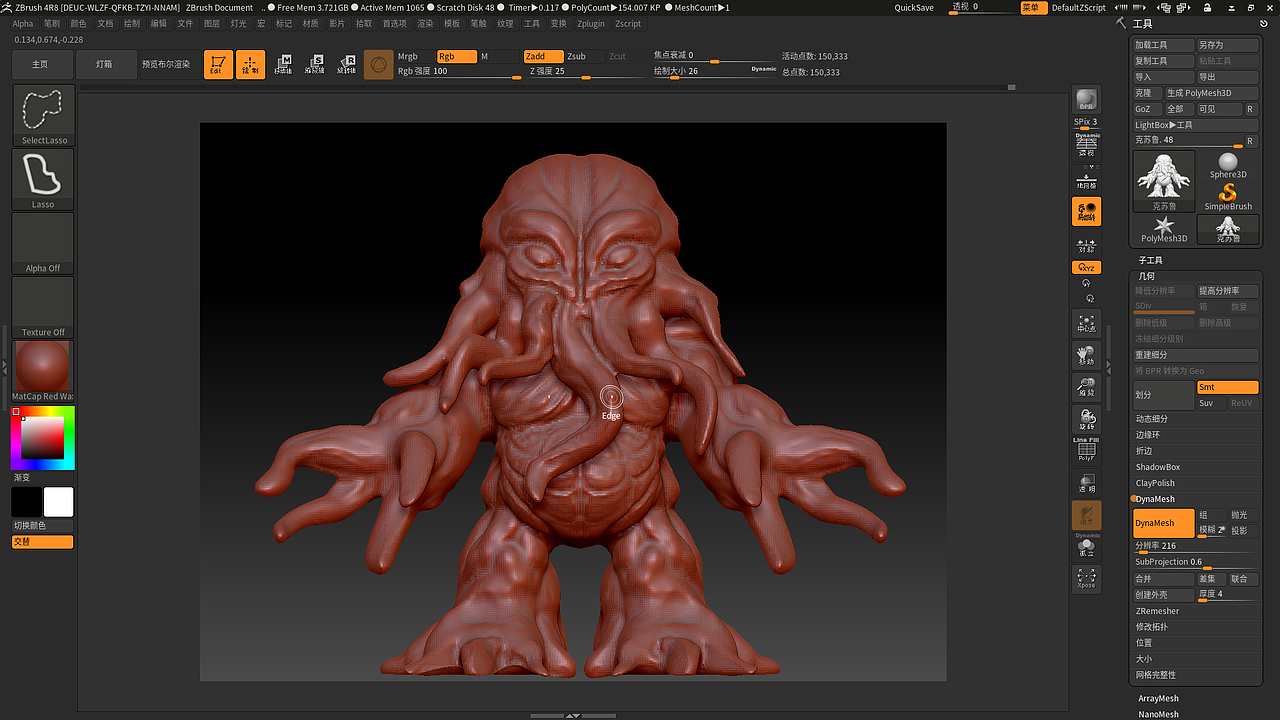
Task: Activate the XYZ symmetry icon
Action: click(1086, 267)
